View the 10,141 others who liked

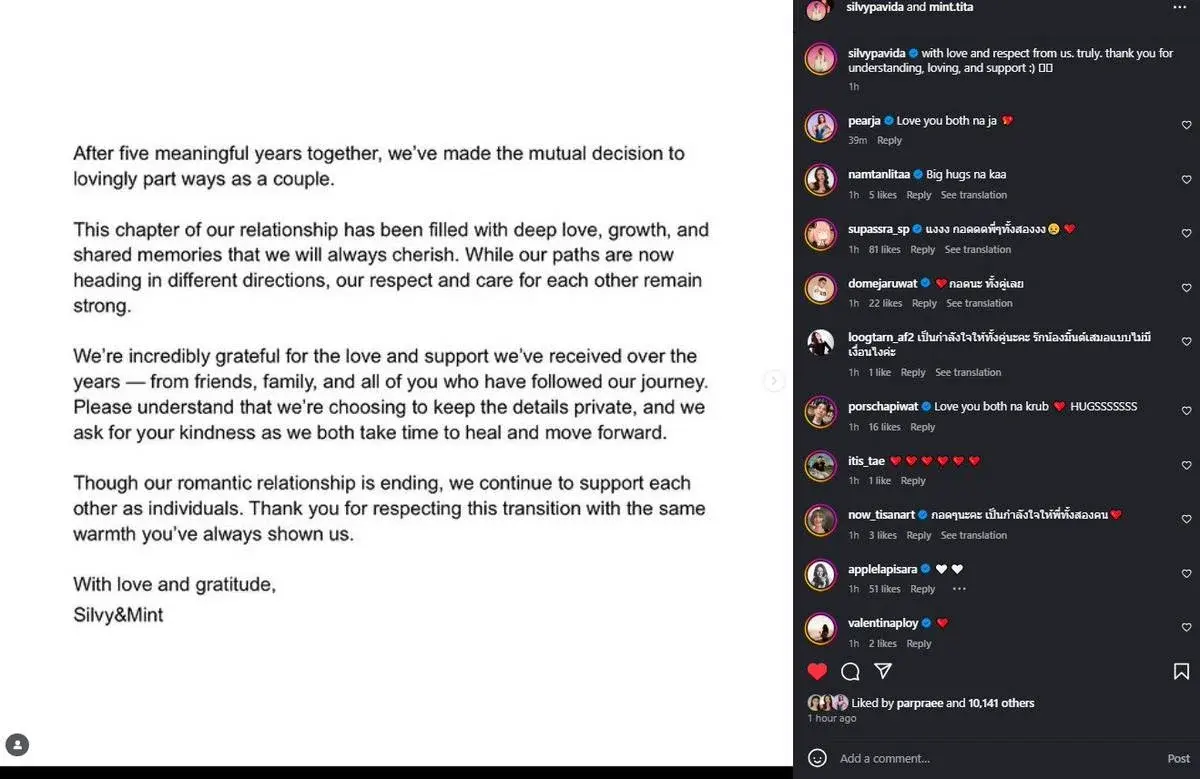click(x=1001, y=703)
